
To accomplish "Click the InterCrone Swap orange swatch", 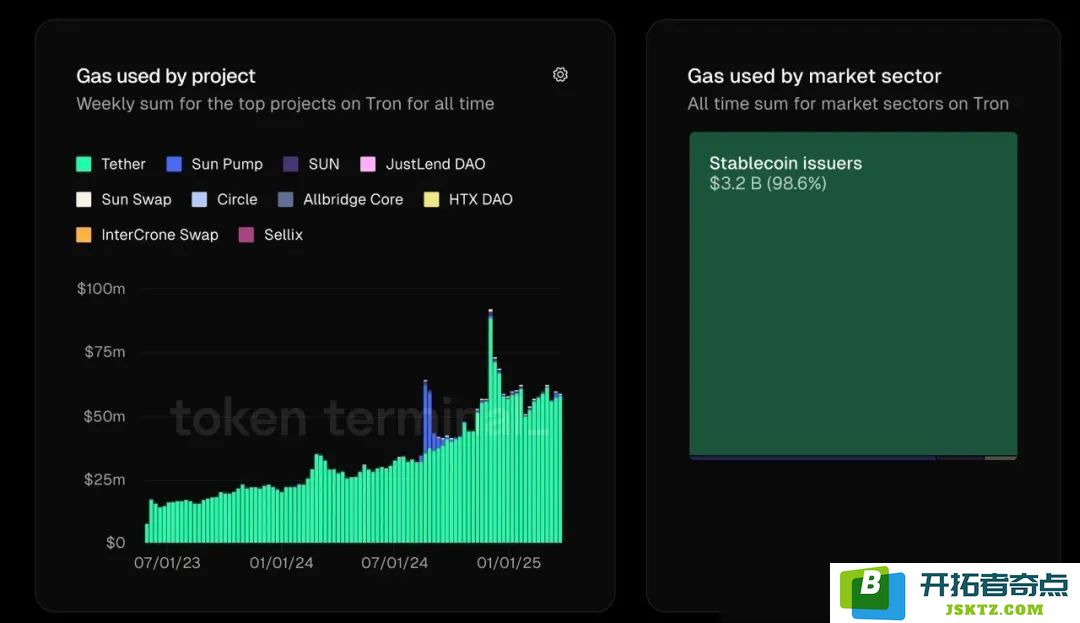I will (x=83, y=235).
